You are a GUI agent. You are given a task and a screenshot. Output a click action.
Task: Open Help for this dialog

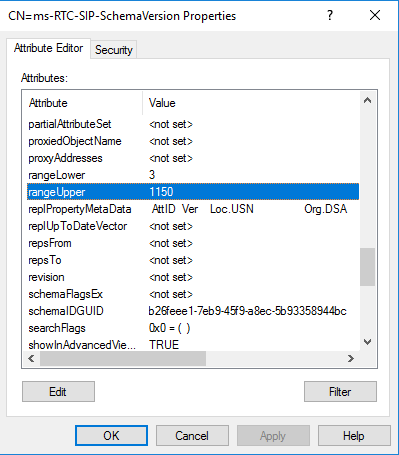coord(354,436)
